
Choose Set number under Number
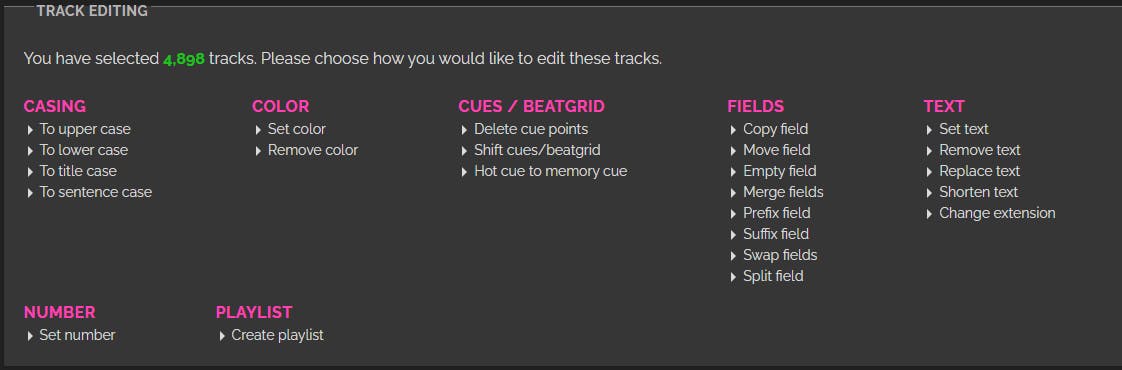pos(77,335)
